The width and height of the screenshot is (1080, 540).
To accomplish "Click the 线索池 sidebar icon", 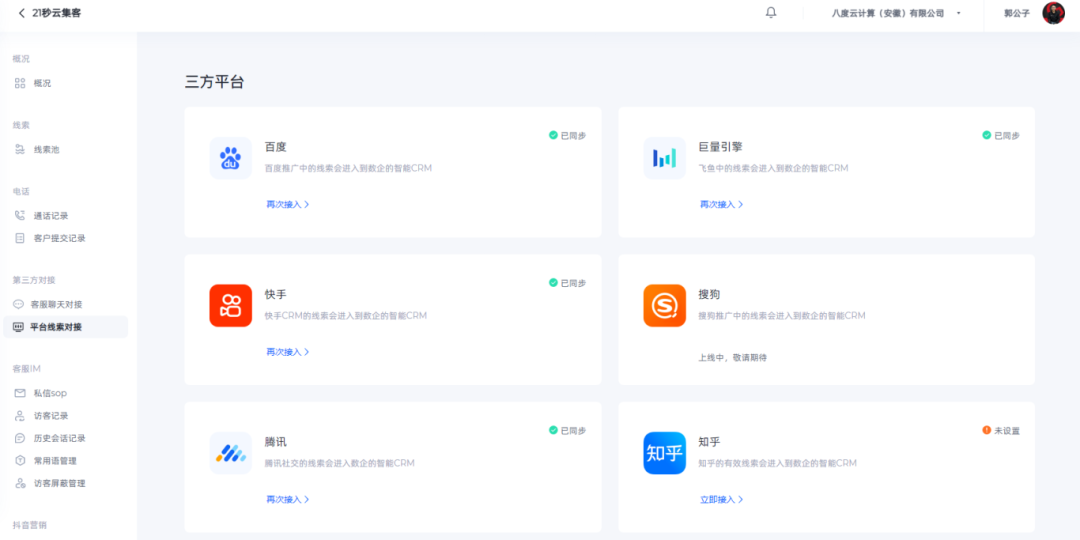I will click(20, 149).
